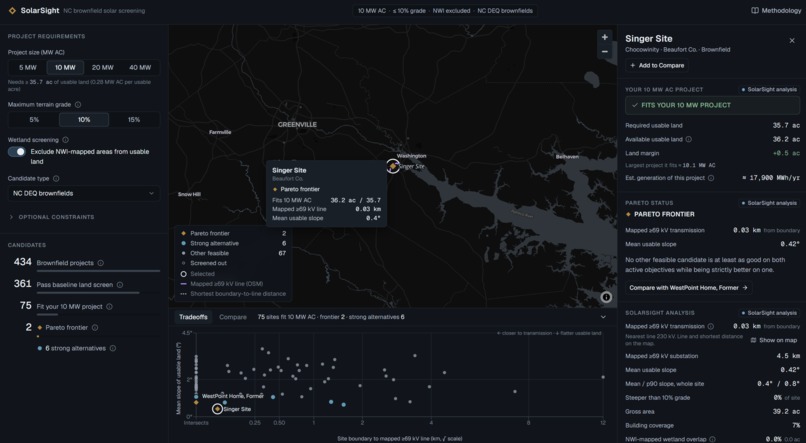The height and width of the screenshot is (443, 806).
Task: Toggle Exclude NWI-mapped areas switch
Action: (16, 152)
